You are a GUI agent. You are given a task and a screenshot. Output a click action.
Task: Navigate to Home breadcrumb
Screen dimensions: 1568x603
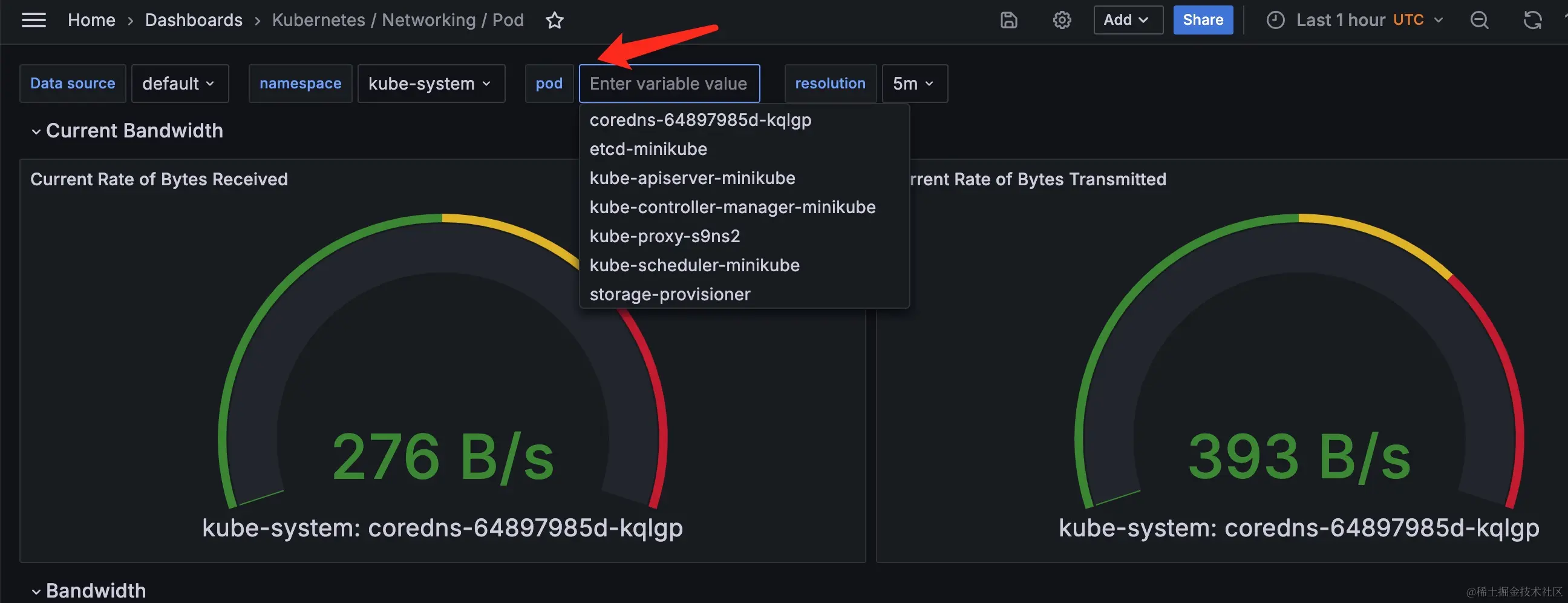[x=91, y=20]
